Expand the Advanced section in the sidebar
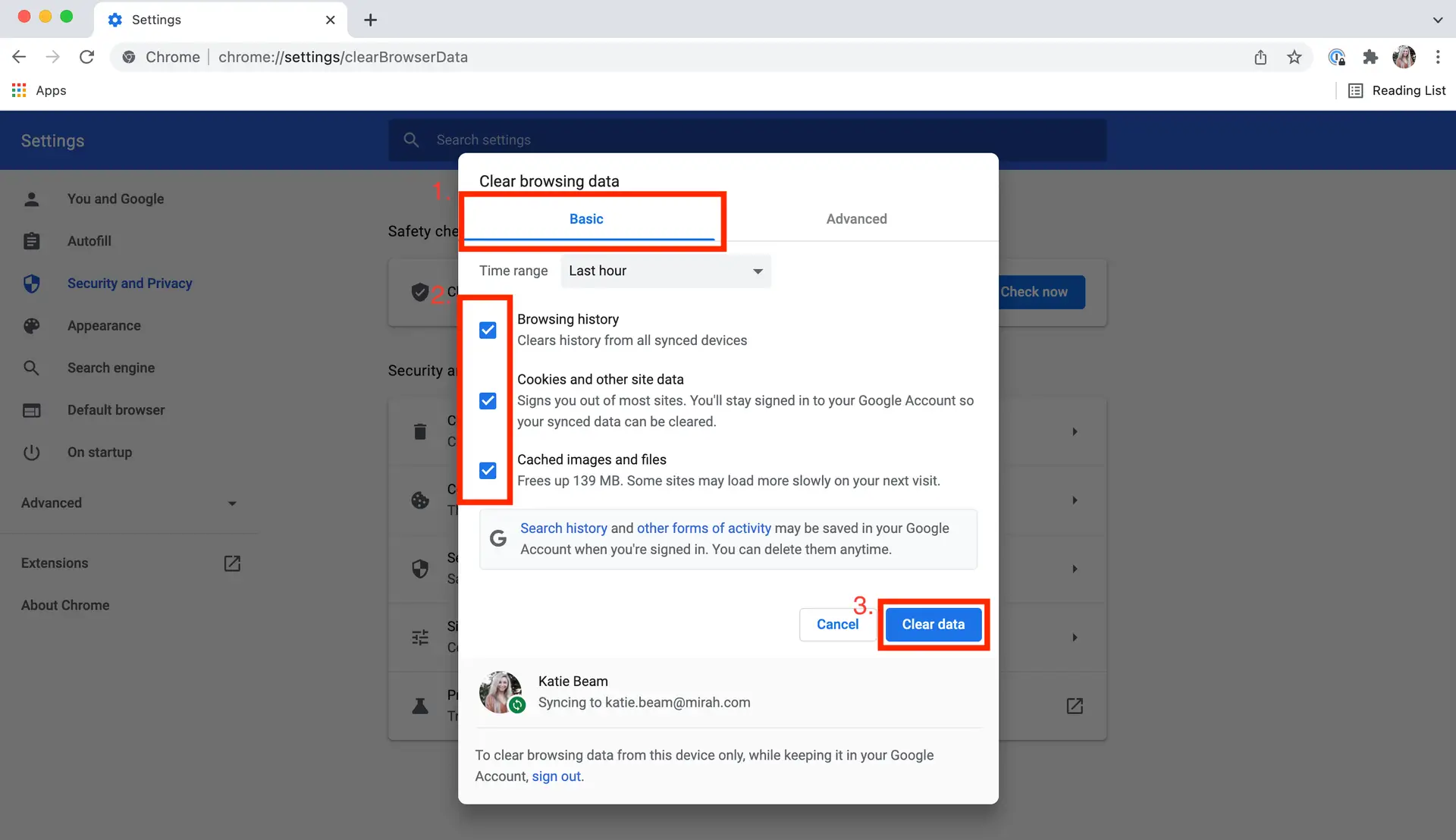1456x840 pixels. [x=231, y=503]
